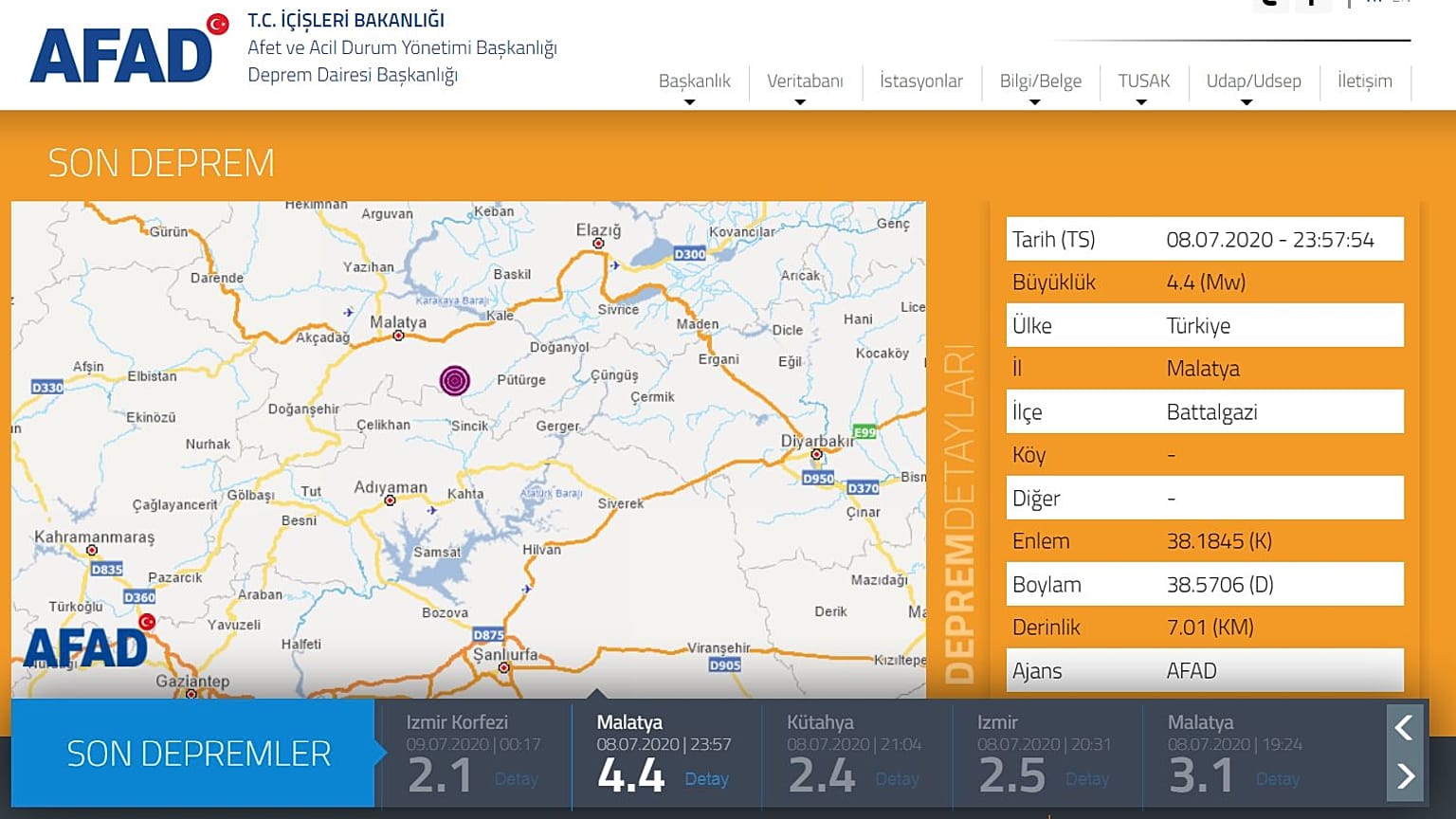Viewport: 1456px width, 819px height.
Task: Click the İlçe value Battalgazi
Action: tap(1211, 412)
